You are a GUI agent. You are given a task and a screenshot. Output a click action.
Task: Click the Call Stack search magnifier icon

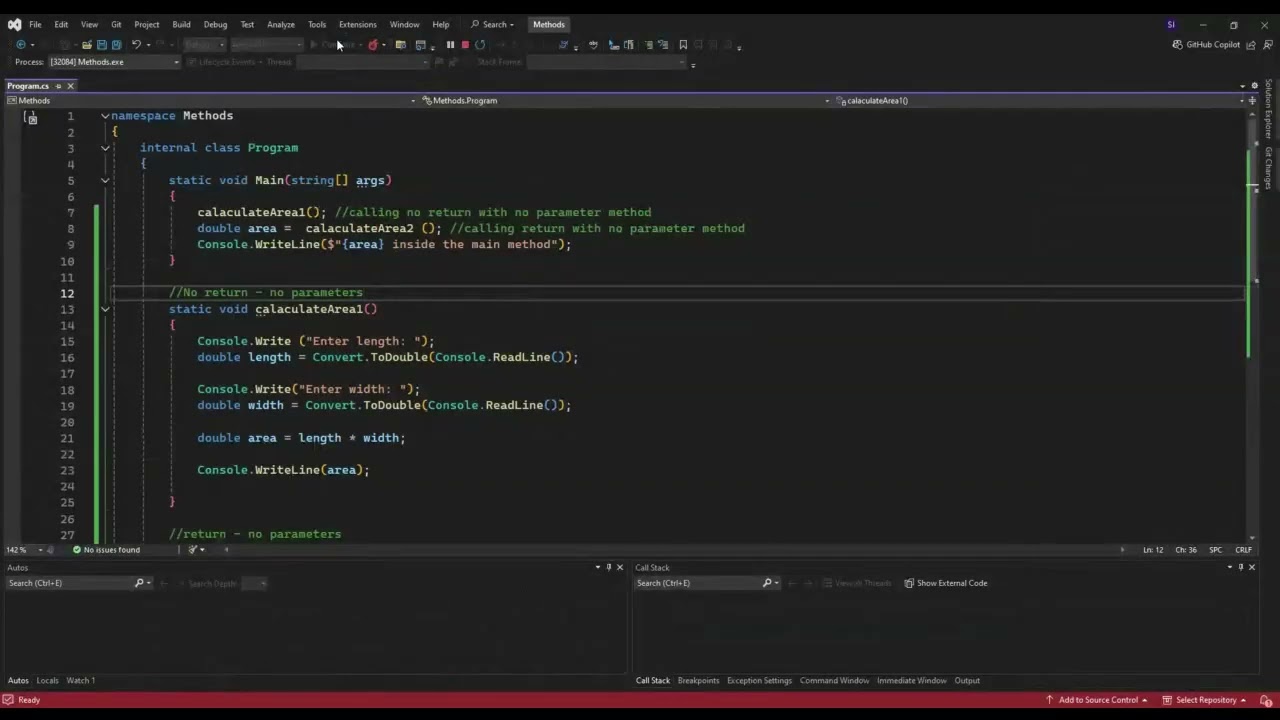tap(767, 583)
